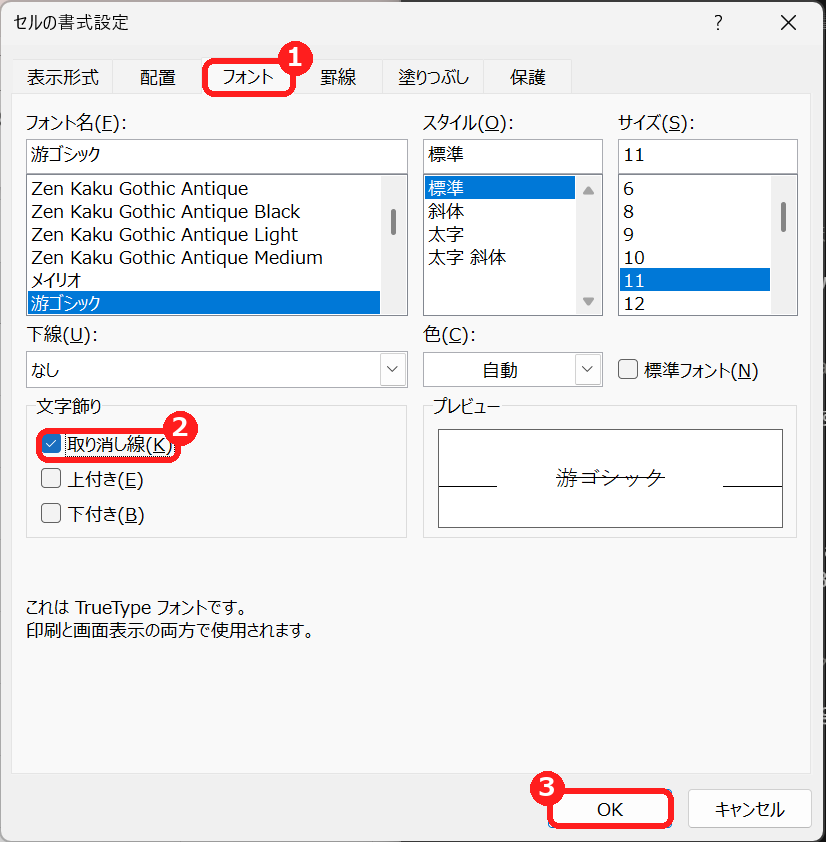
Task: Confirm with the OK button
Action: (610, 809)
